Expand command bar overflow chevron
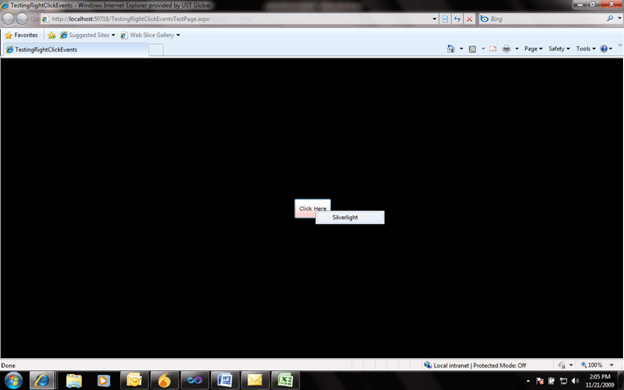Screen dimensions: 624x390 (x=620, y=46)
